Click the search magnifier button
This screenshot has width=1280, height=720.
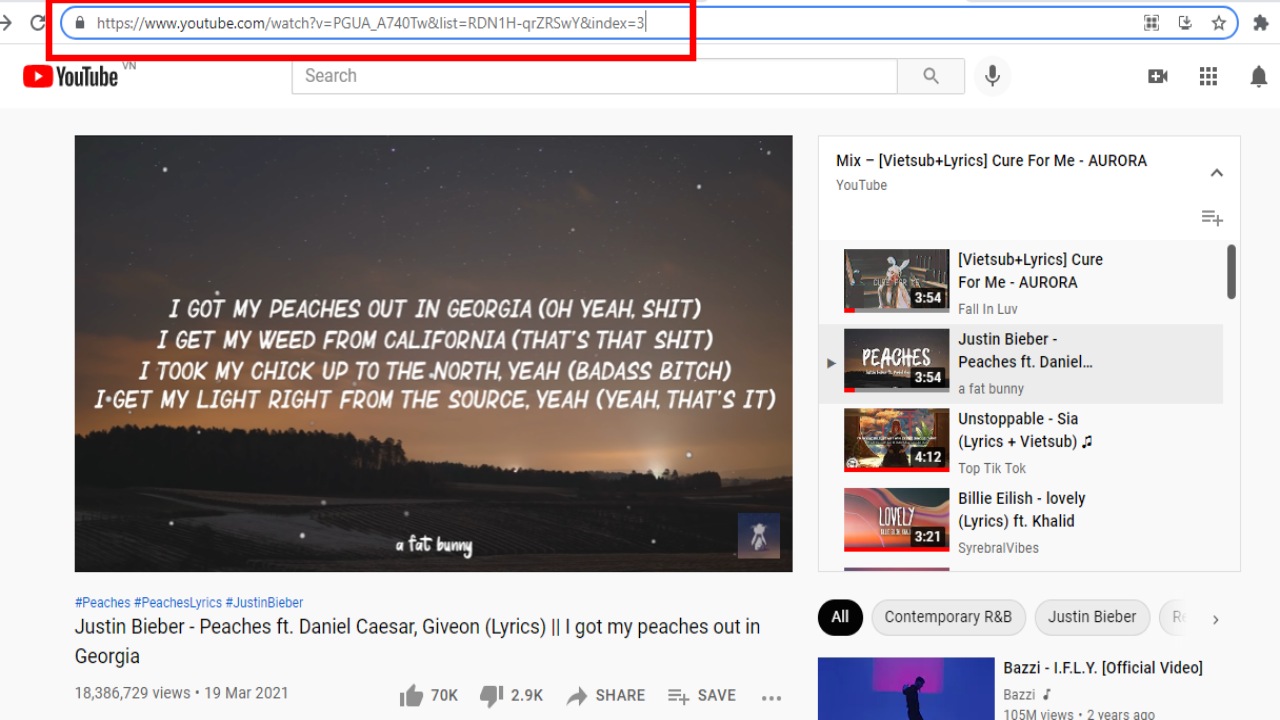pyautogui.click(x=931, y=76)
